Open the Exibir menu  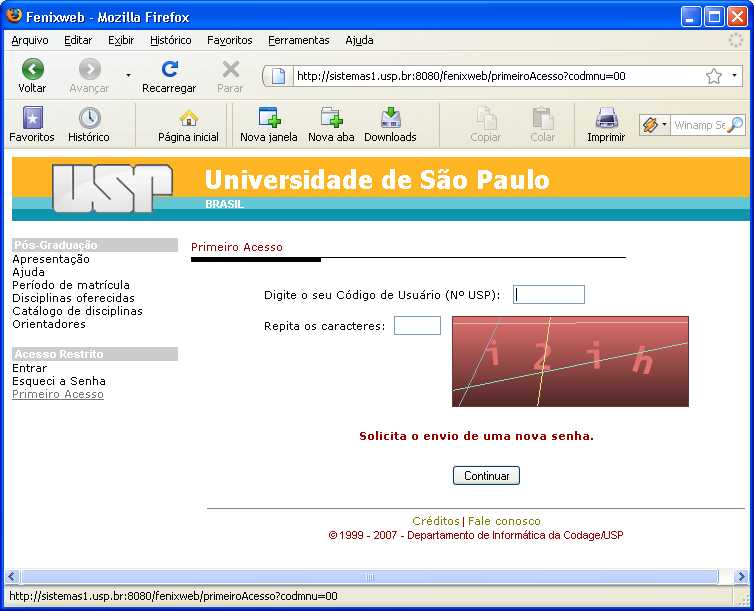pyautogui.click(x=121, y=40)
